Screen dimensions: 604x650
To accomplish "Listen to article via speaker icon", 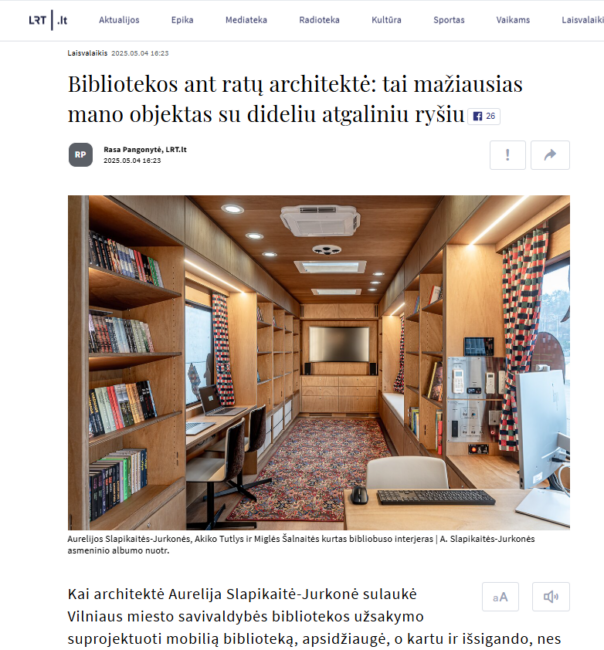I will pyautogui.click(x=551, y=597).
